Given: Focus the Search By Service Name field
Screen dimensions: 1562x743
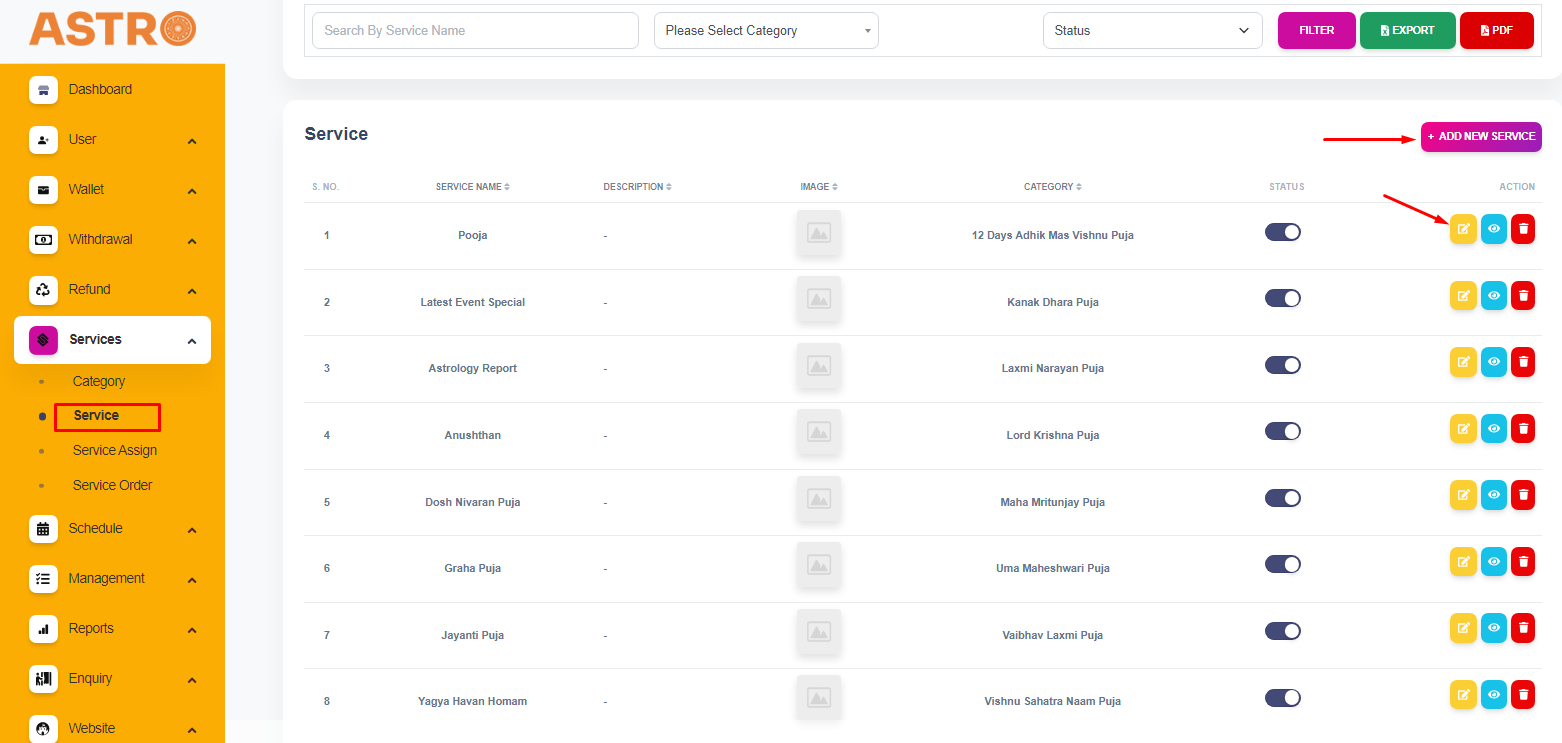Looking at the screenshot, I should tap(475, 30).
